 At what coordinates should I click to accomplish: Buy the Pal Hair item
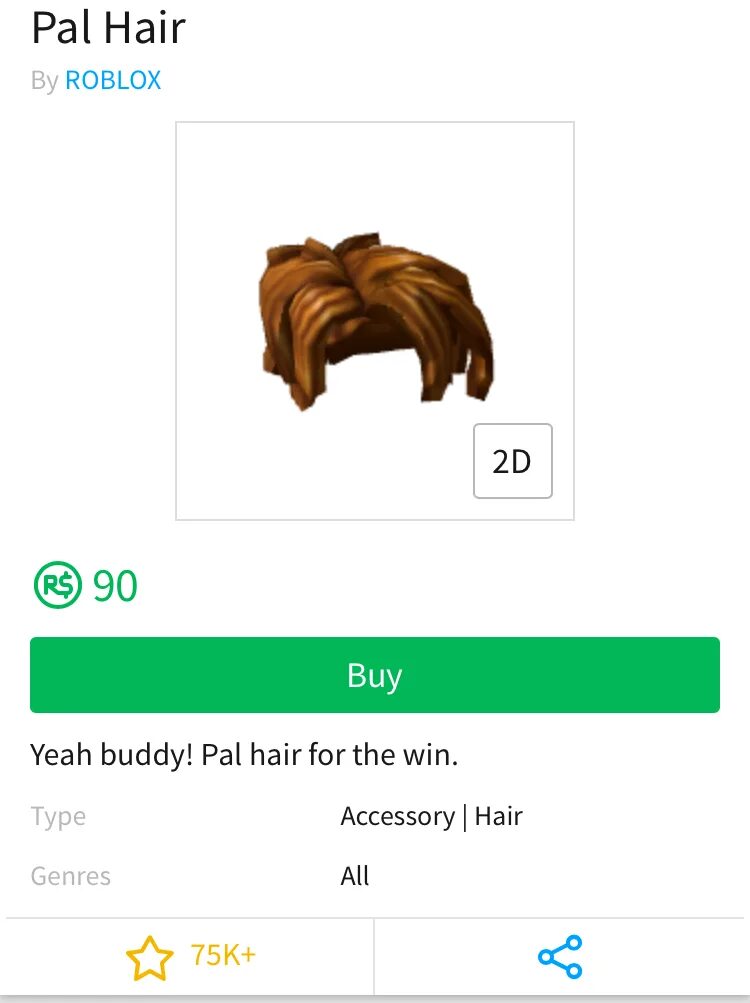coord(375,675)
